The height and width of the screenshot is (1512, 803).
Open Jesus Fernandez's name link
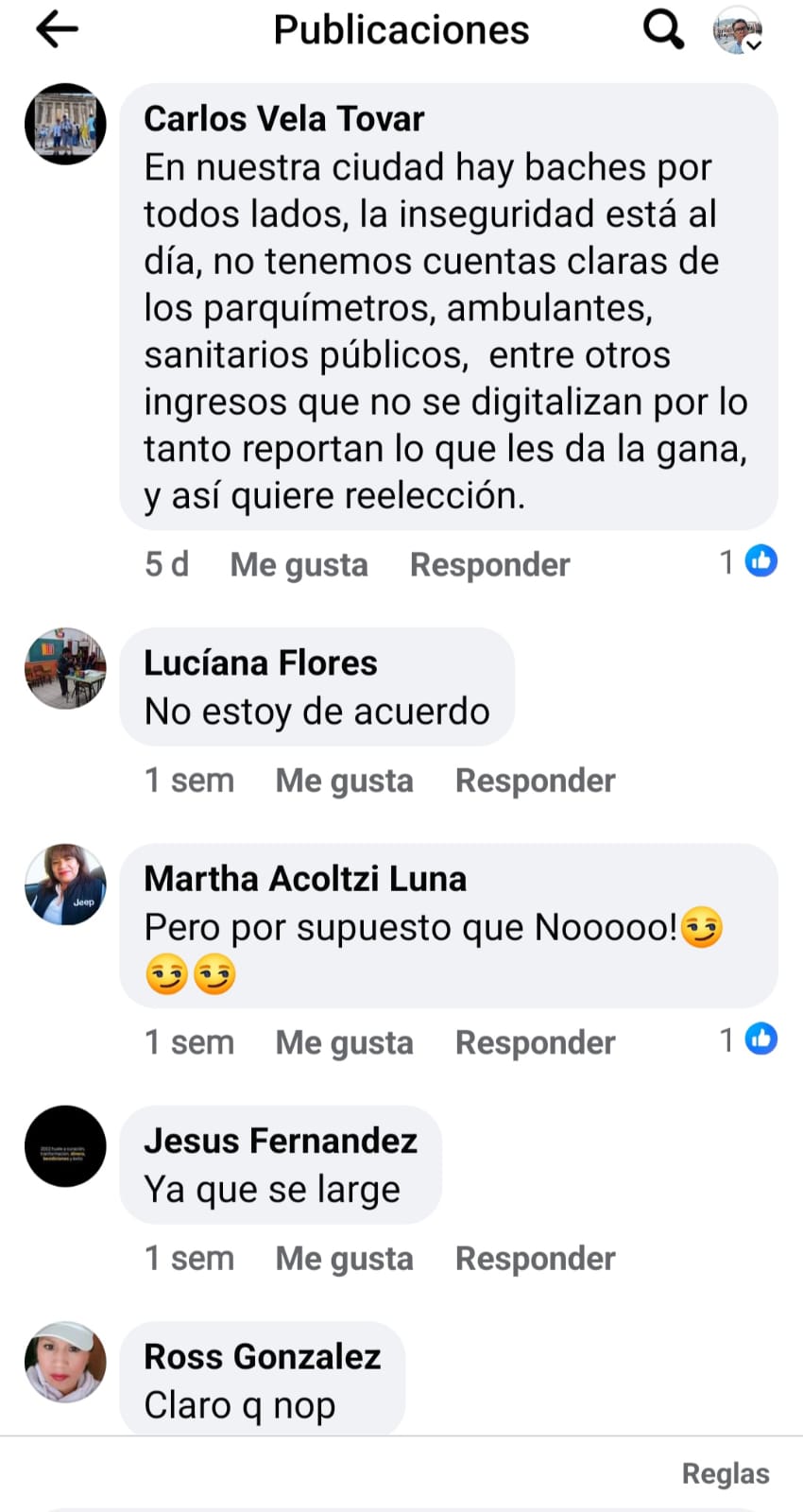coord(281,1141)
